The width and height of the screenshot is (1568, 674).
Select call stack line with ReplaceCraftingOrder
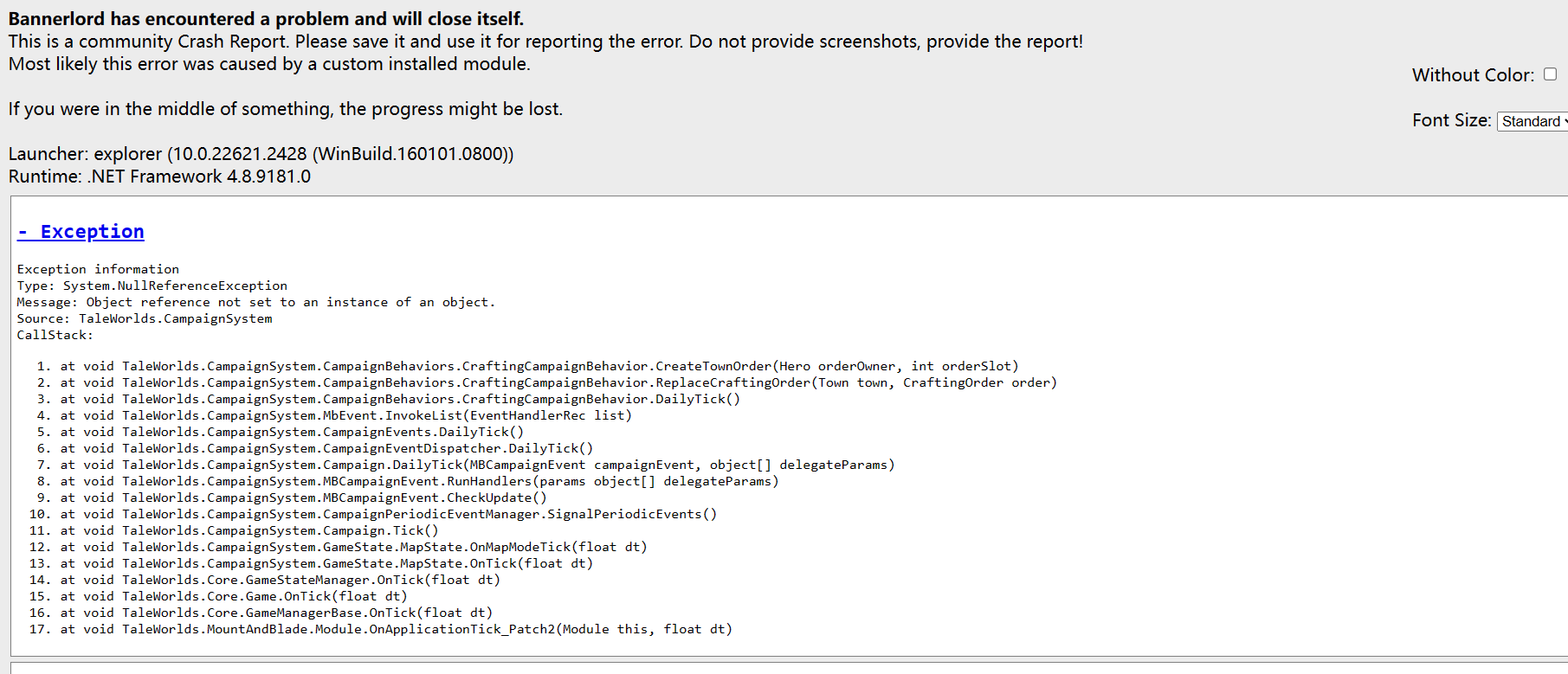click(558, 382)
